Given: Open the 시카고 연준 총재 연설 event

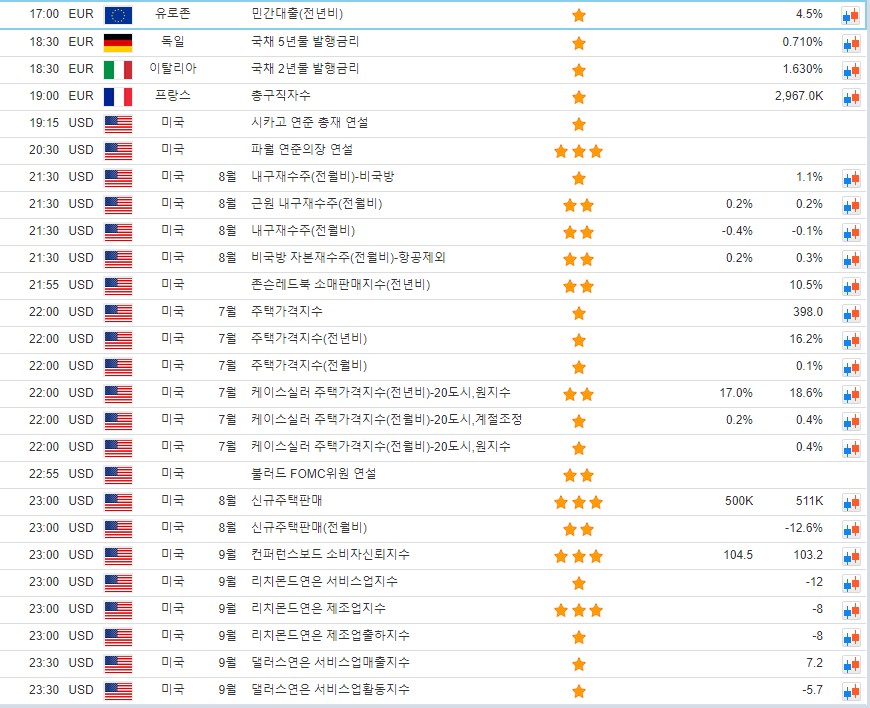Looking at the screenshot, I should tap(309, 123).
